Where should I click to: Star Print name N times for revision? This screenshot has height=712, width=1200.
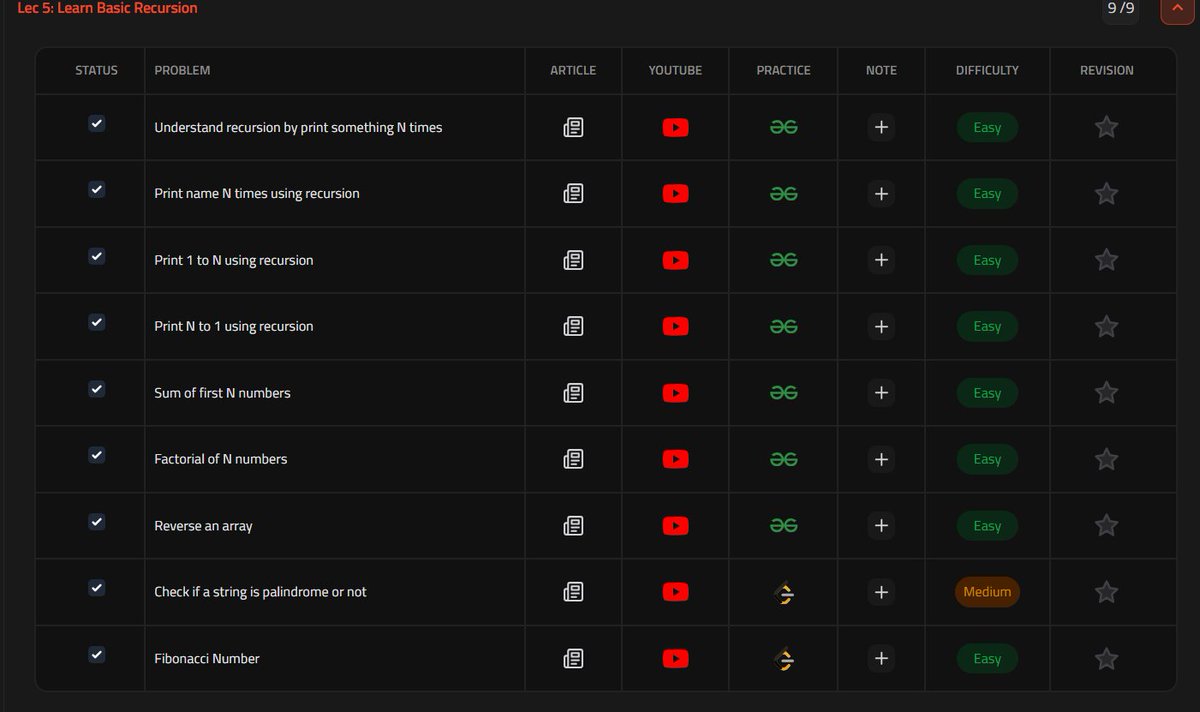coord(1106,193)
